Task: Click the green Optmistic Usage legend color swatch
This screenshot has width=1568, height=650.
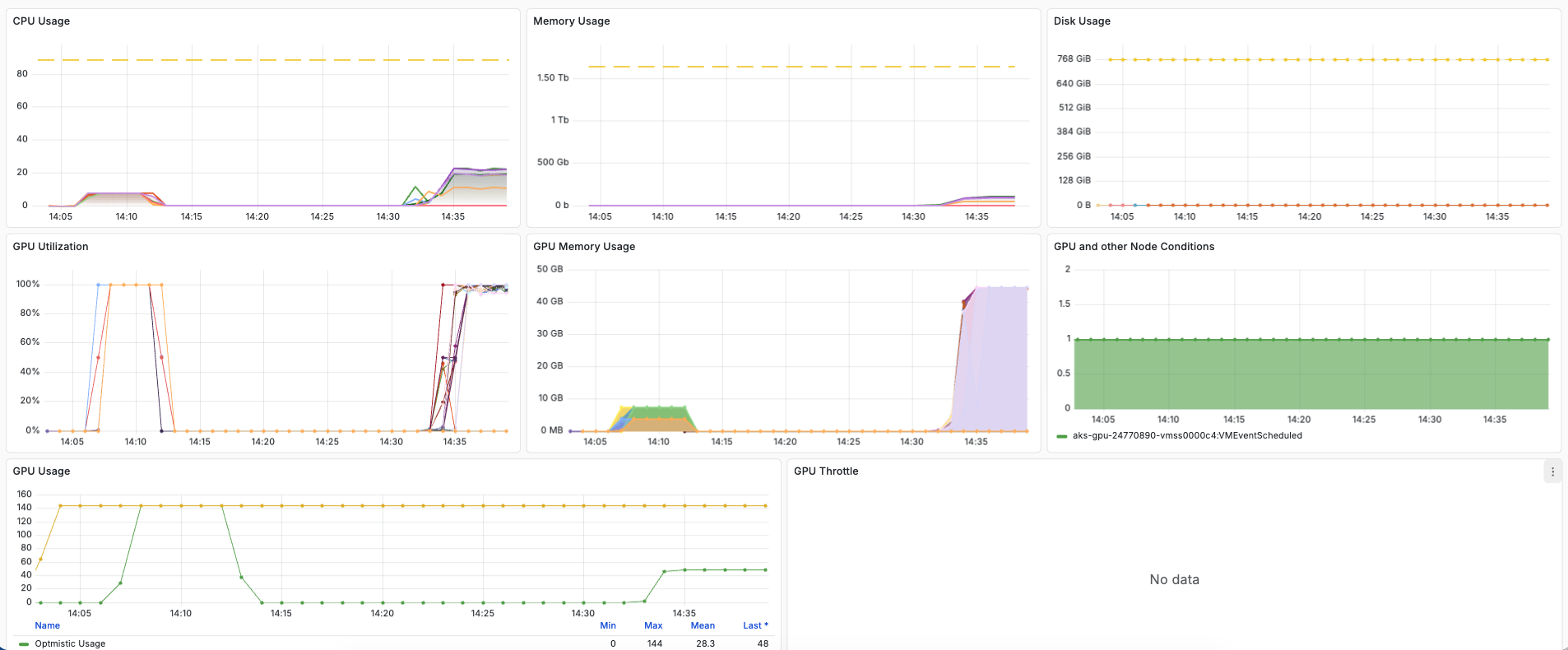Action: click(24, 644)
